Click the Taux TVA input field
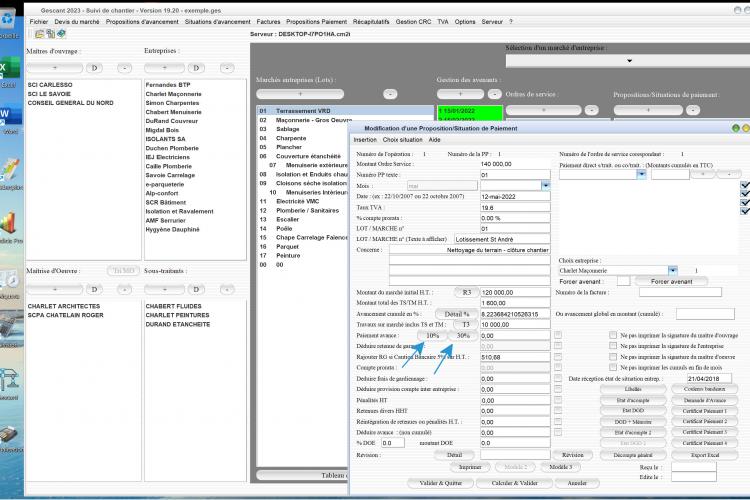The width and height of the screenshot is (750, 500). pyautogui.click(x=515, y=207)
